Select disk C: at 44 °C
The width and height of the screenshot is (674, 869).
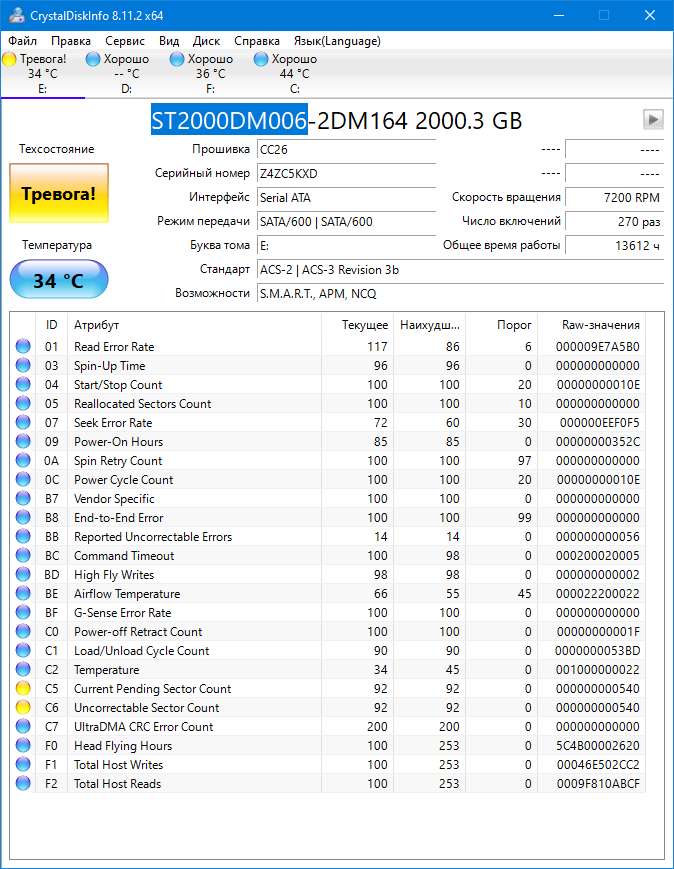pos(294,74)
